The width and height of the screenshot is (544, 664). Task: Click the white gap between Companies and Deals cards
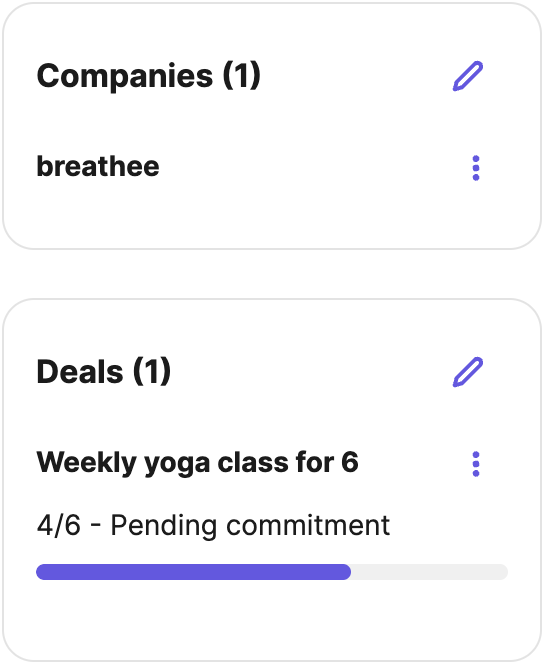[271, 274]
